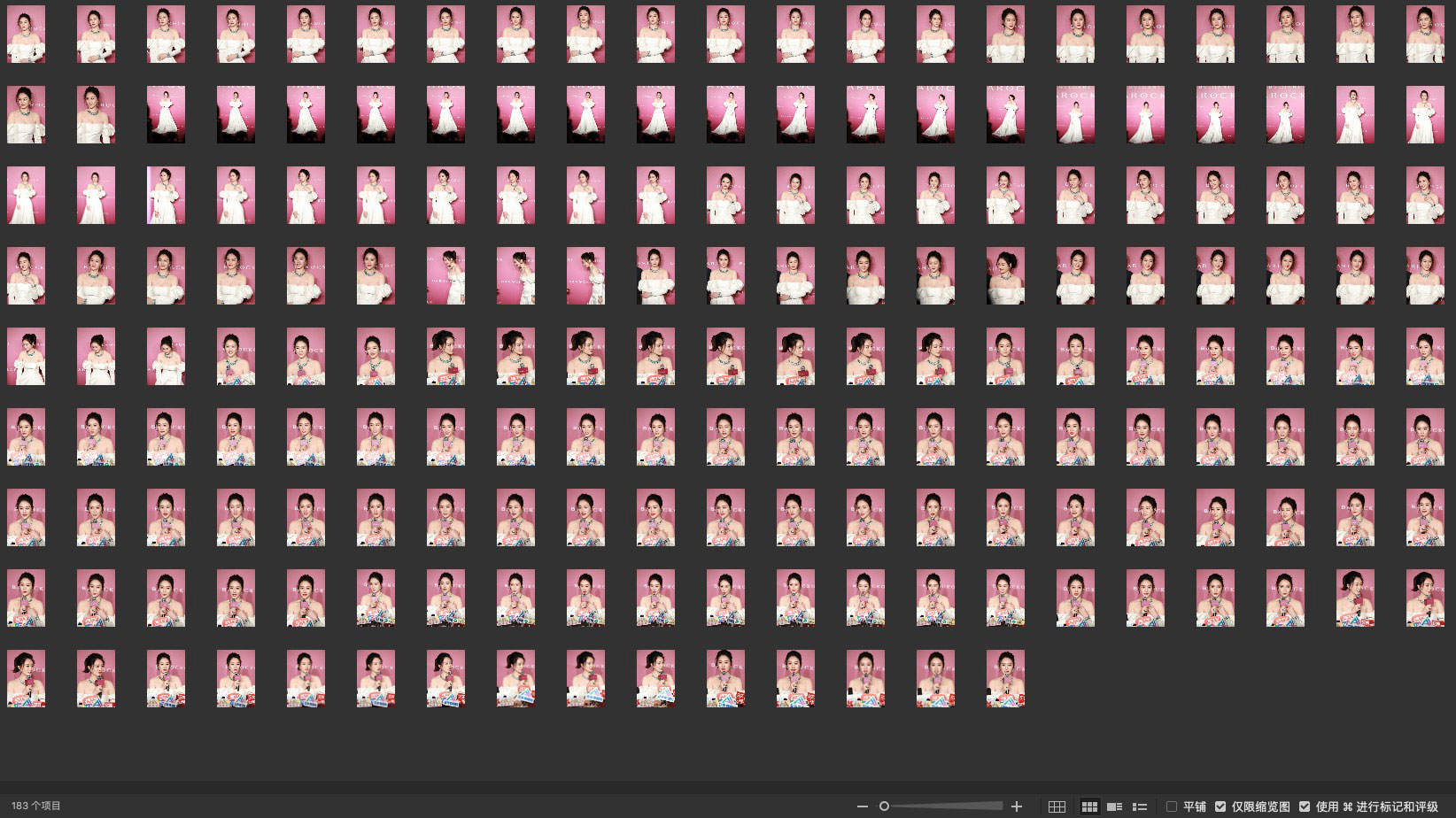This screenshot has height=818, width=1456.
Task: Toggle the grid lock icon
Action: pos(1057,806)
